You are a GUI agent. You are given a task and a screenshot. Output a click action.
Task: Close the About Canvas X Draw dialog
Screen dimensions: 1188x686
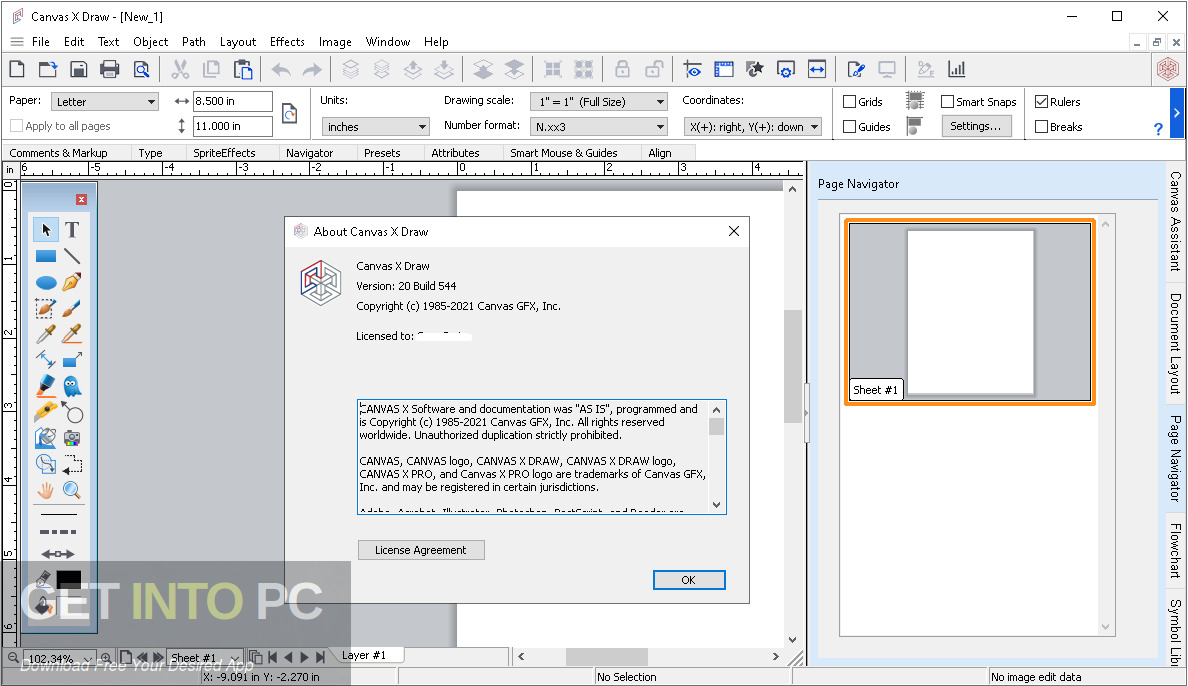(733, 231)
